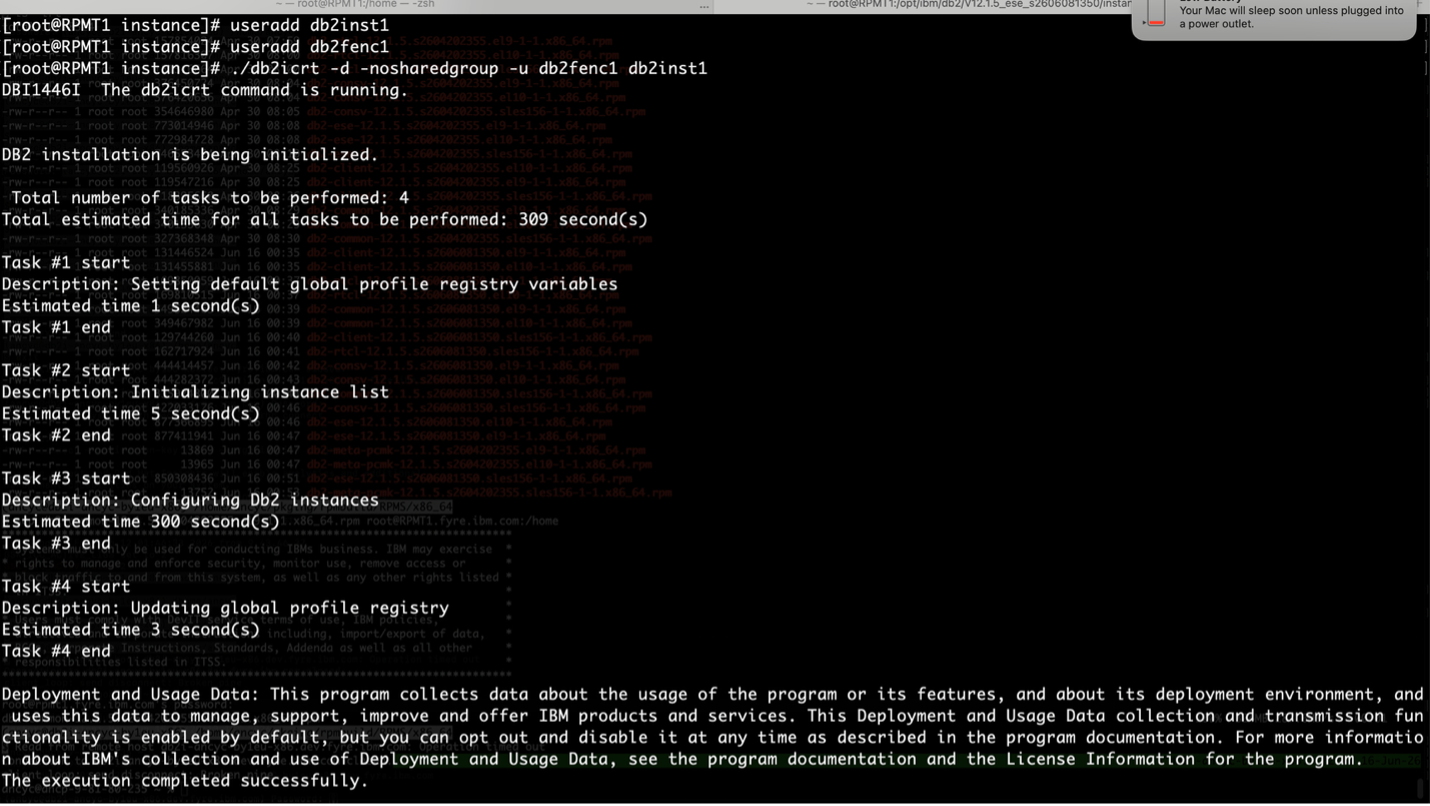This screenshot has width=1430, height=806.
Task: Click the 'useradd db2inst1' command line
Action: [x=195, y=25]
